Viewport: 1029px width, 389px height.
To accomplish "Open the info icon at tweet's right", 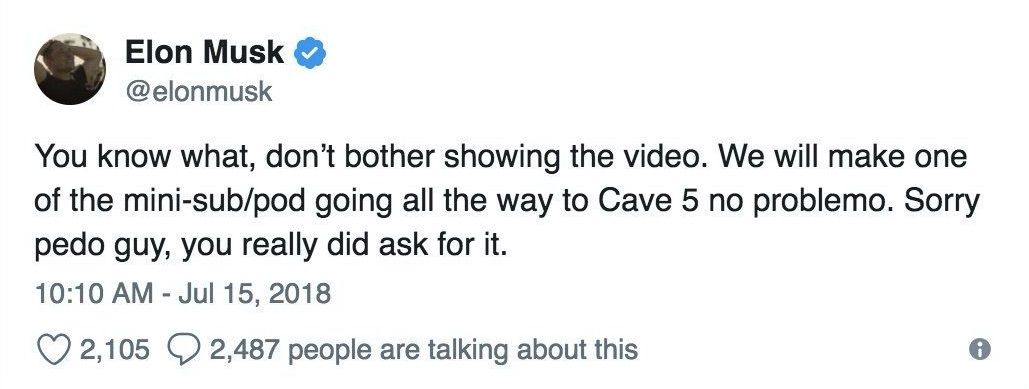I will (x=980, y=349).
